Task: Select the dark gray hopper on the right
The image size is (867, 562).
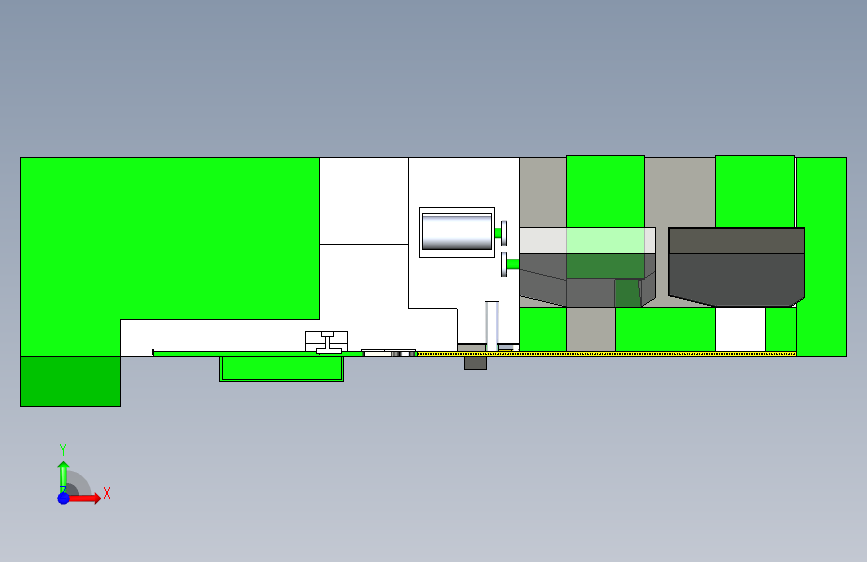Action: (x=736, y=267)
